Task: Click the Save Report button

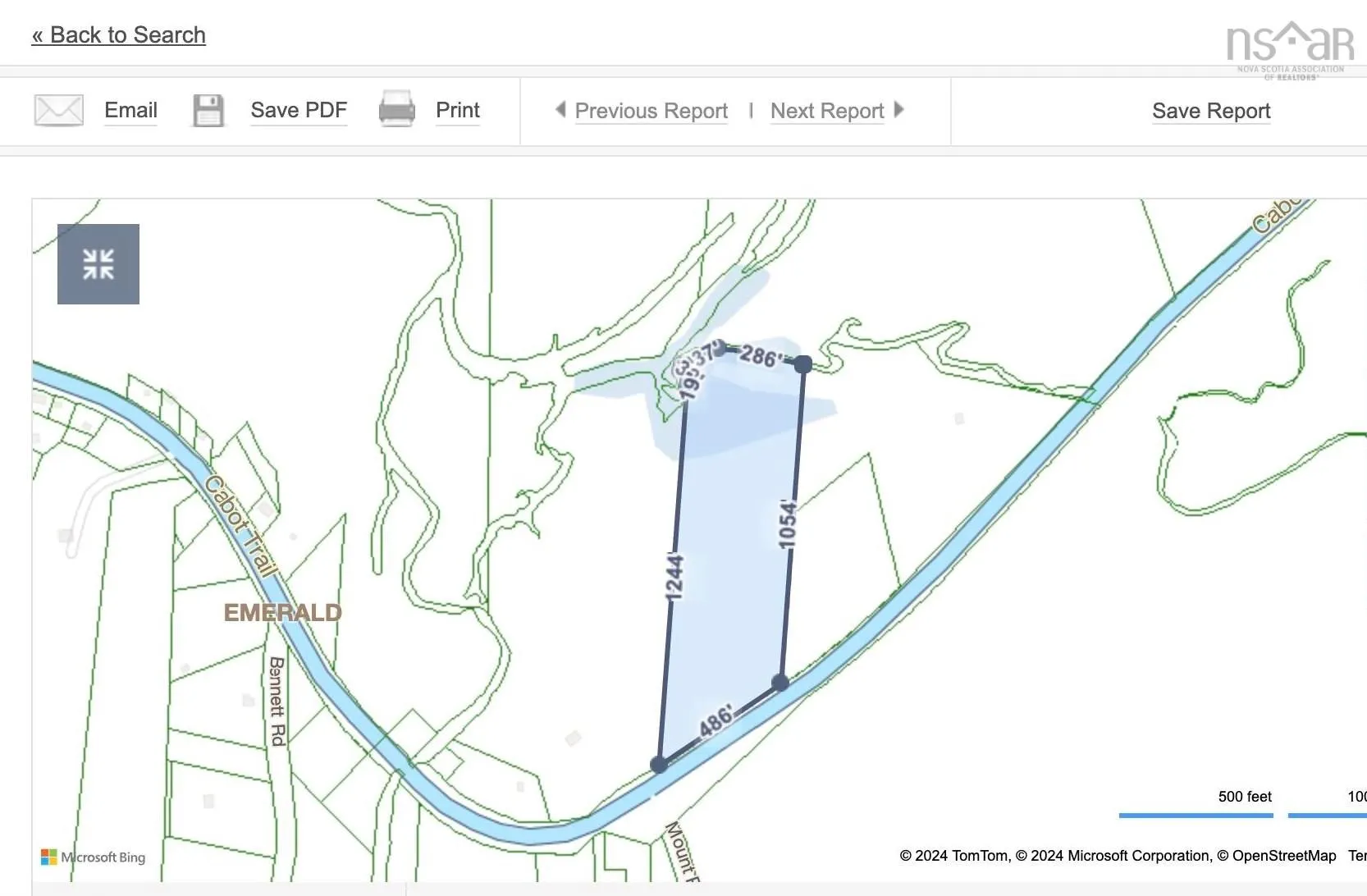Action: pyautogui.click(x=1210, y=111)
